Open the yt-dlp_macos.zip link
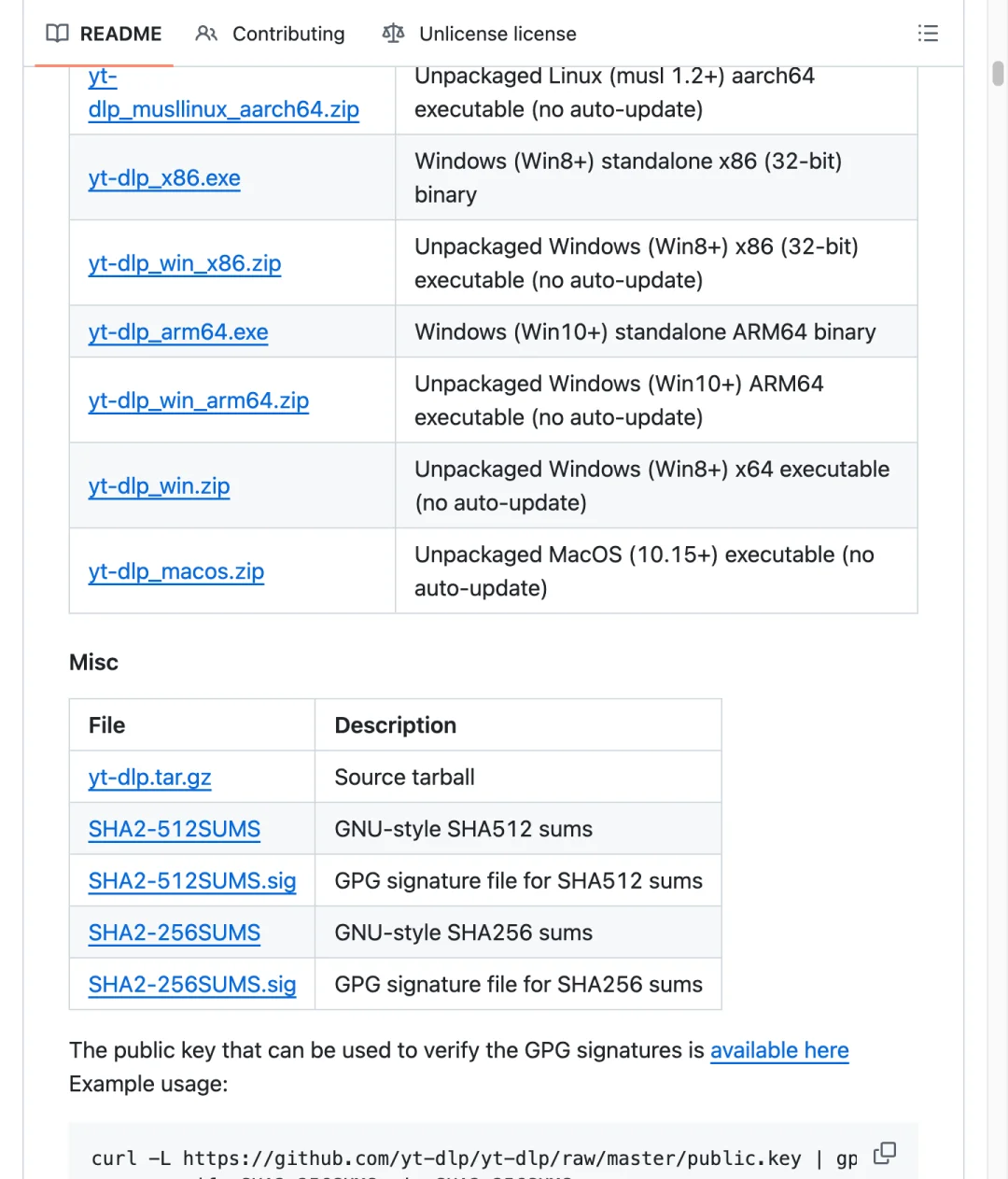This screenshot has width=1008, height=1179. (x=176, y=572)
